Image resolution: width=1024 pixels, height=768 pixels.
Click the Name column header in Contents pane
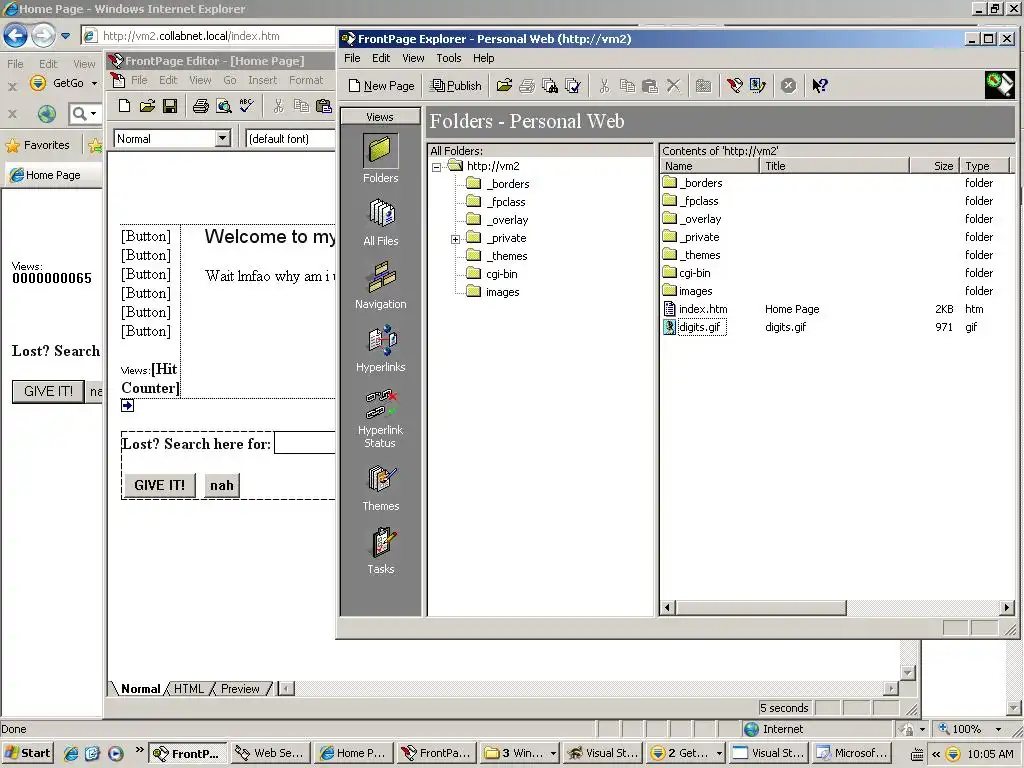click(710, 166)
